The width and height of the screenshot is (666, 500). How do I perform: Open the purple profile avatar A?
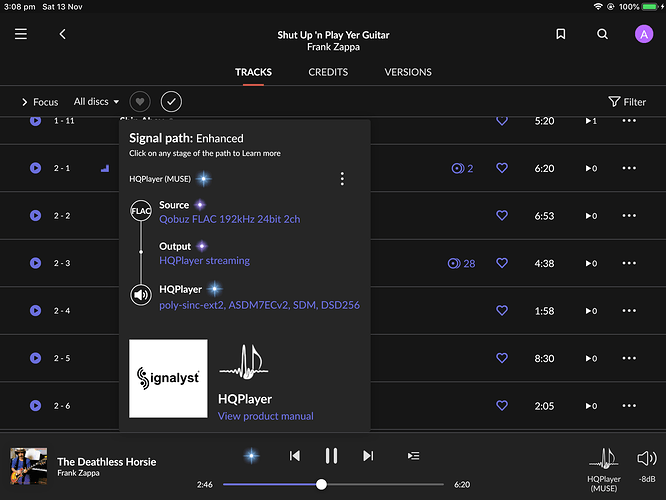point(644,34)
